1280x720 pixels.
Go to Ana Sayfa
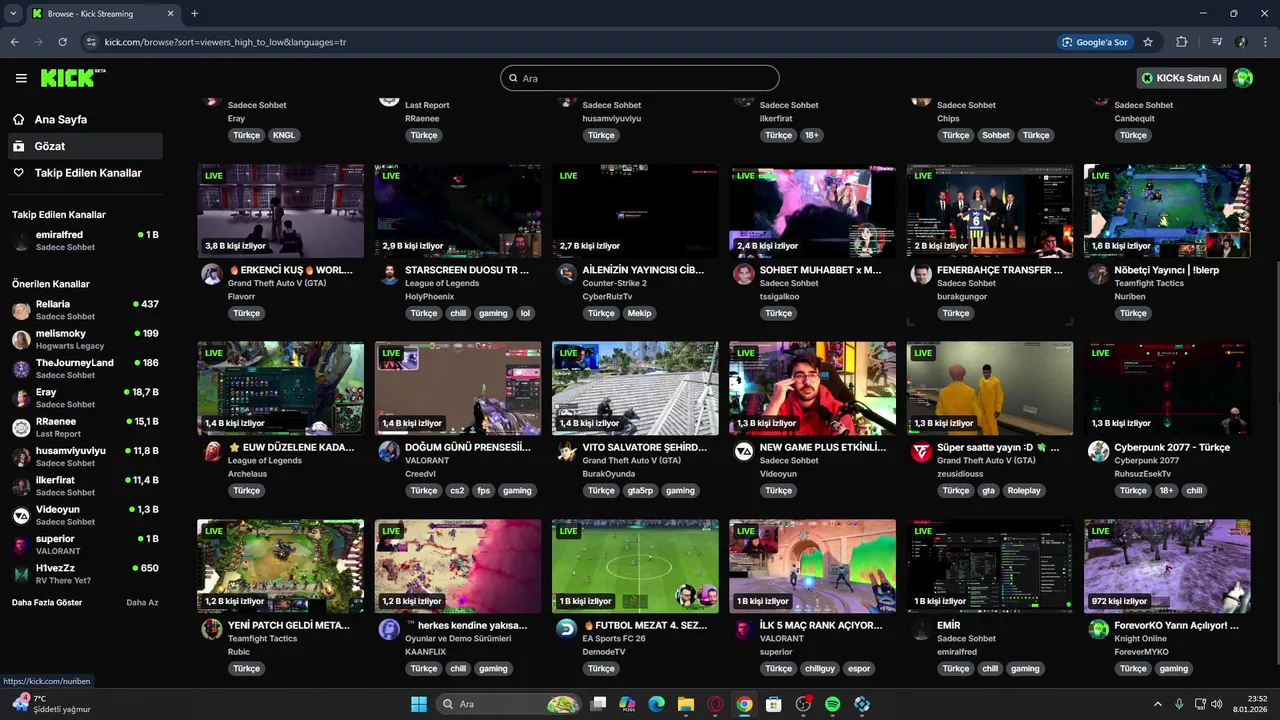coord(84,119)
